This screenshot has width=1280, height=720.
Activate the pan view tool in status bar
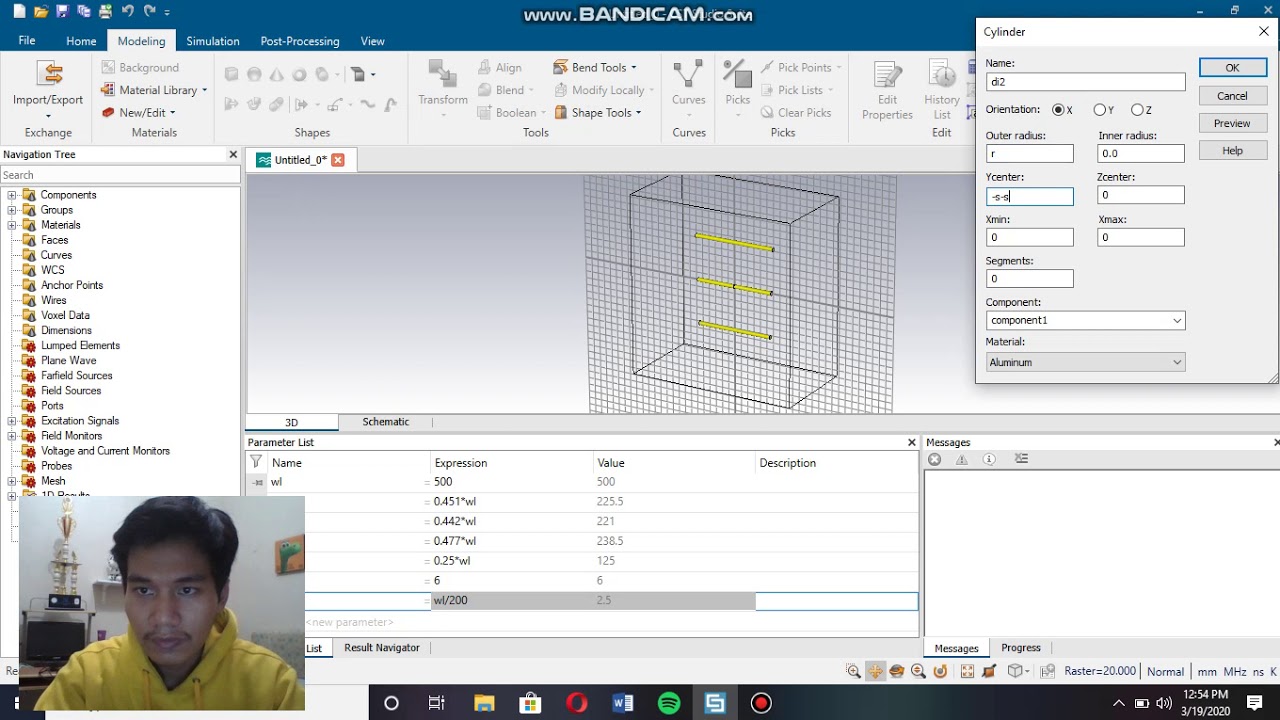coord(876,671)
